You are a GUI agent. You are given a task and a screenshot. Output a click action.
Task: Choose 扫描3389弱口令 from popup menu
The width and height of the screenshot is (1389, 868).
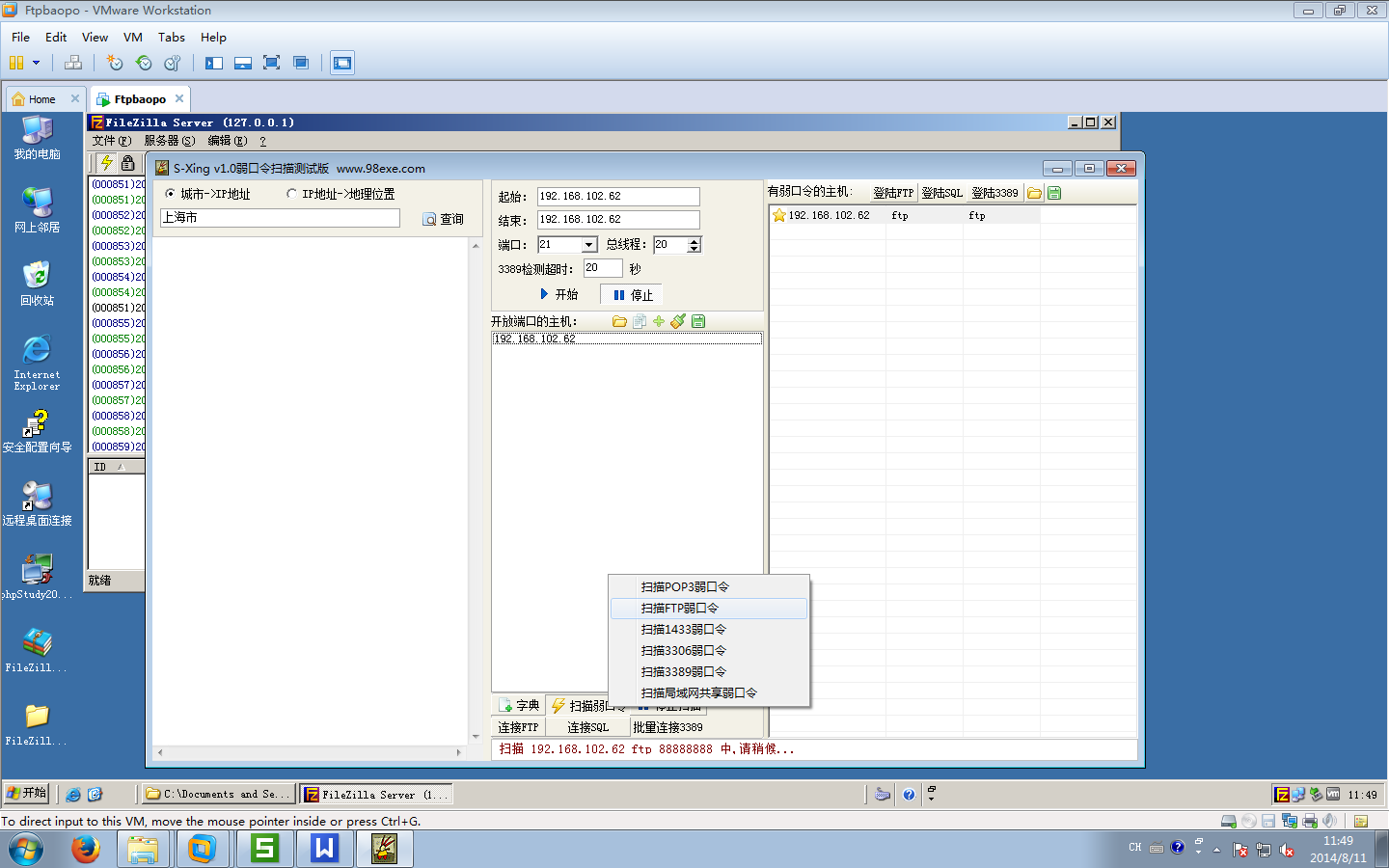[709, 671]
